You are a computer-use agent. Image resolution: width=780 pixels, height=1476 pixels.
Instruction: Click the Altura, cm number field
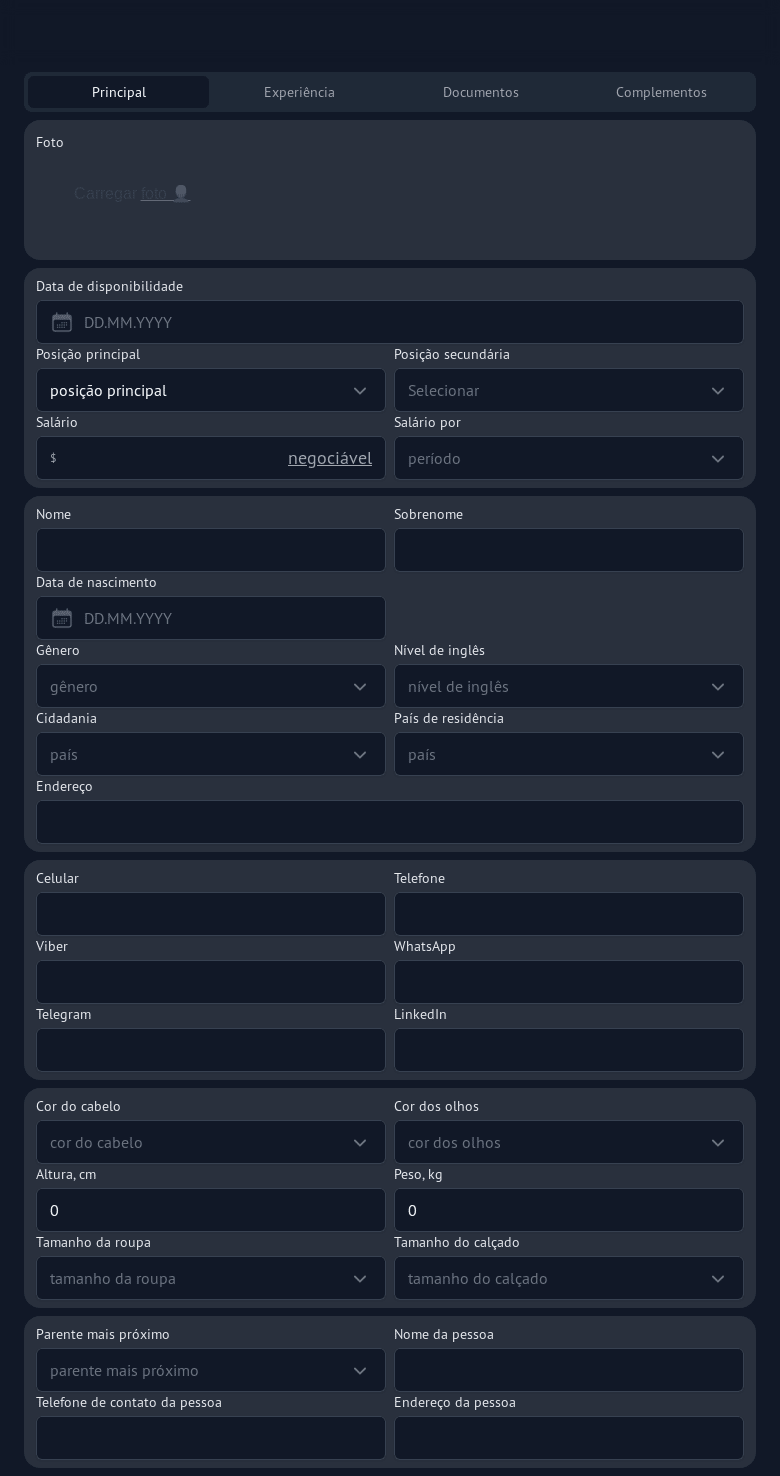210,1210
